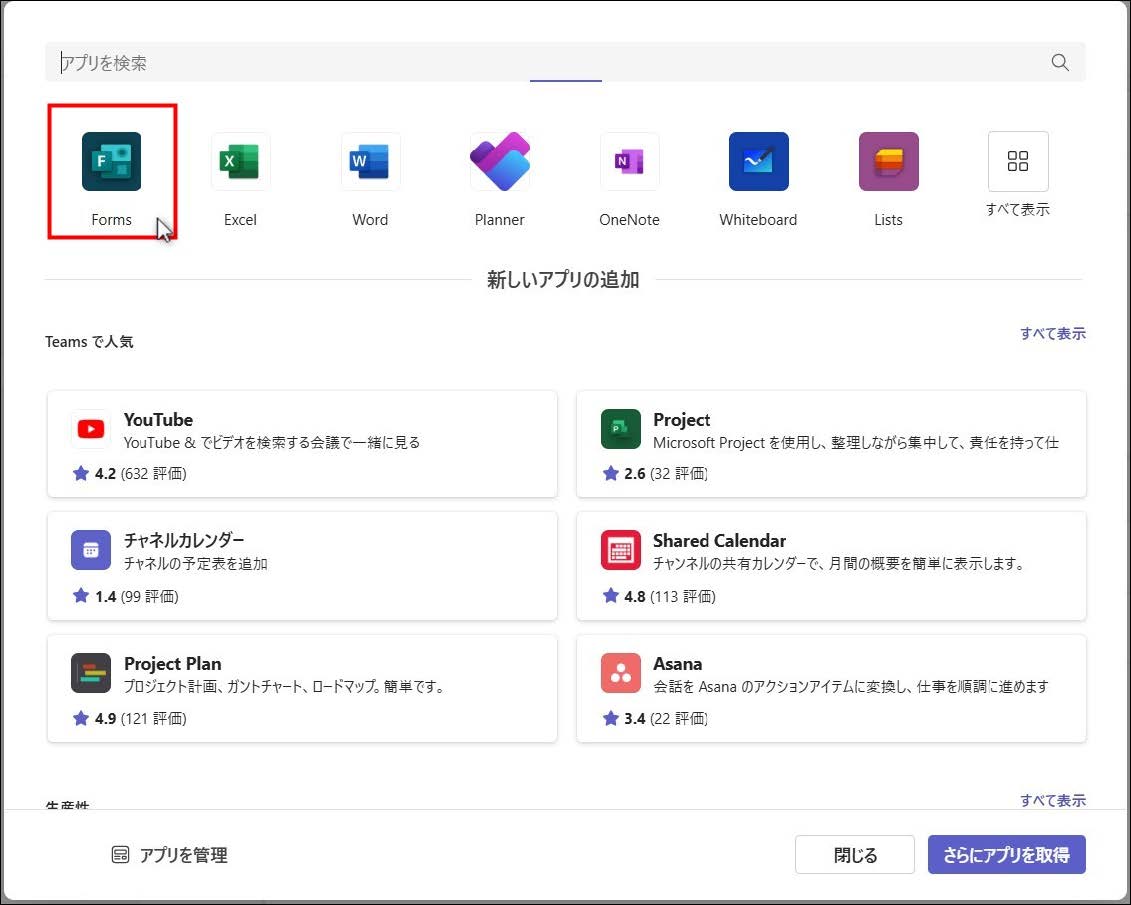Open the YouTube app title
Image resolution: width=1131 pixels, height=905 pixels.
click(x=158, y=420)
